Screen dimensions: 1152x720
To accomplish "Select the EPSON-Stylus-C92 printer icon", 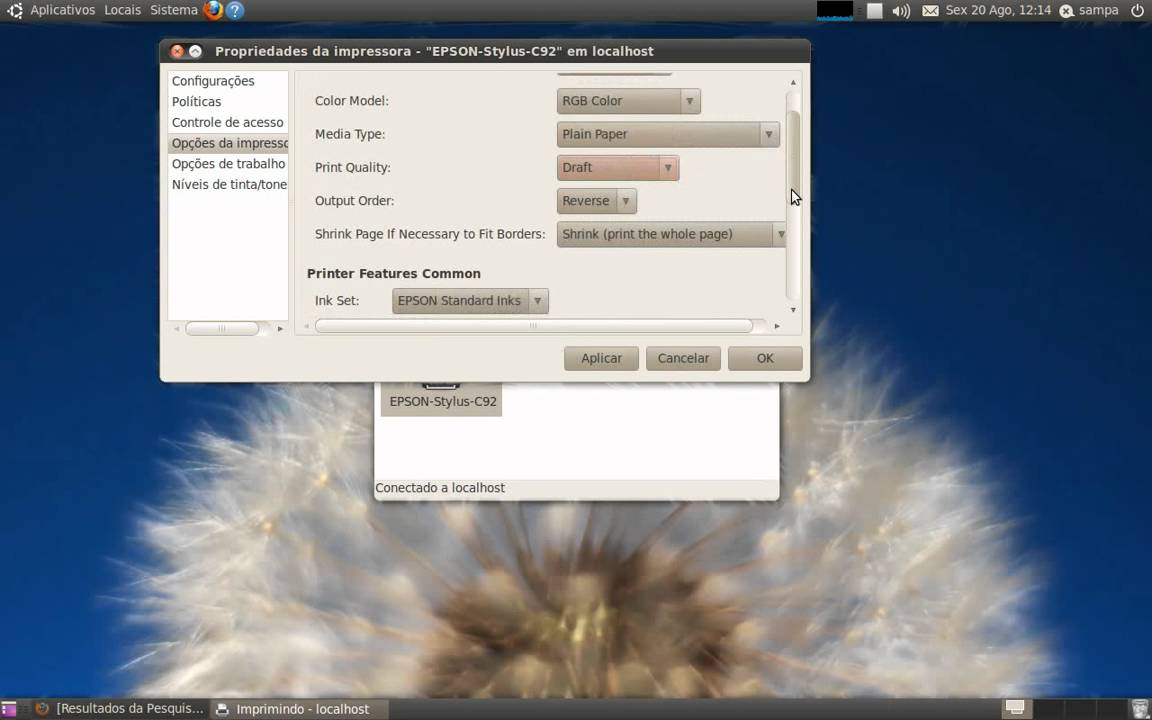I will [x=442, y=398].
